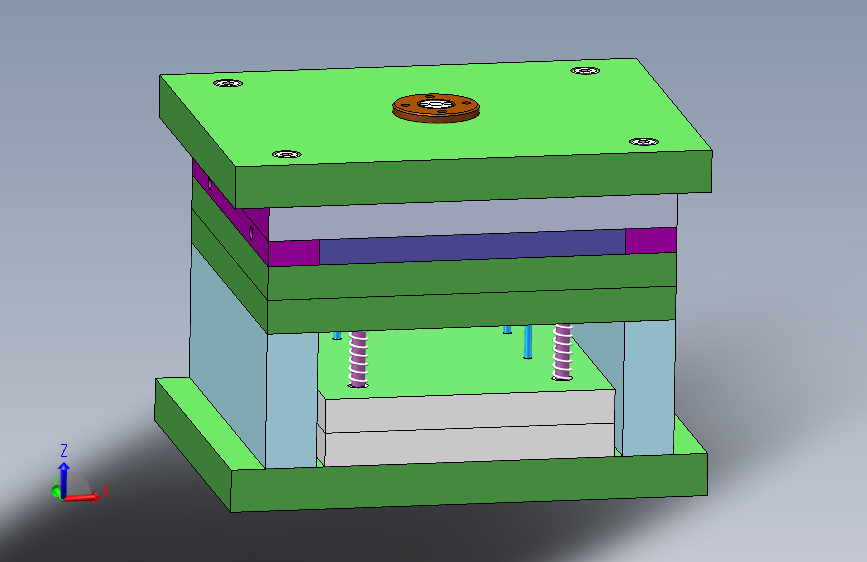Click the 'Z' axis label
867x562 pixels.
[64, 450]
